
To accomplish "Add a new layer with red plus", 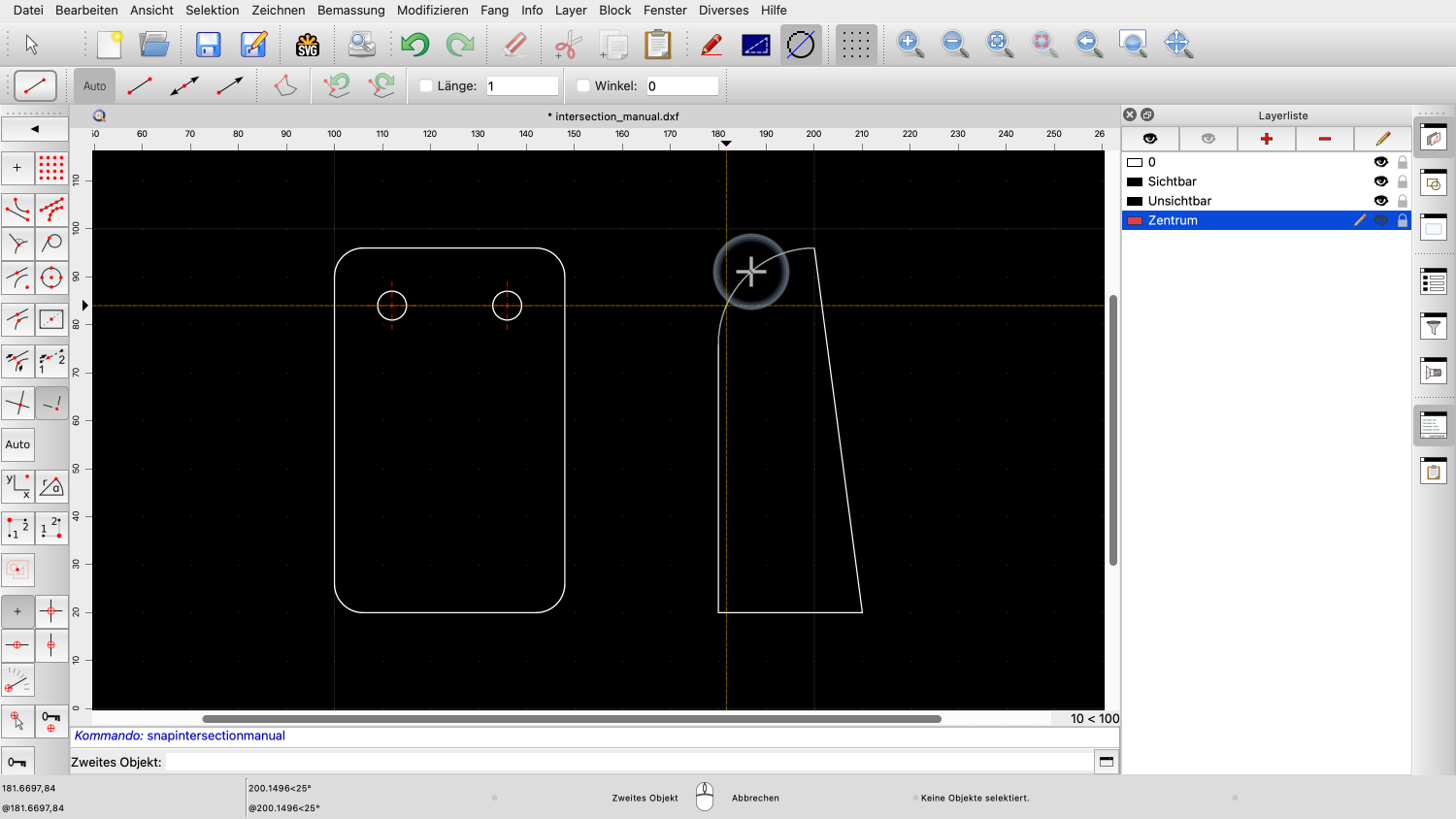I will coord(1267,139).
